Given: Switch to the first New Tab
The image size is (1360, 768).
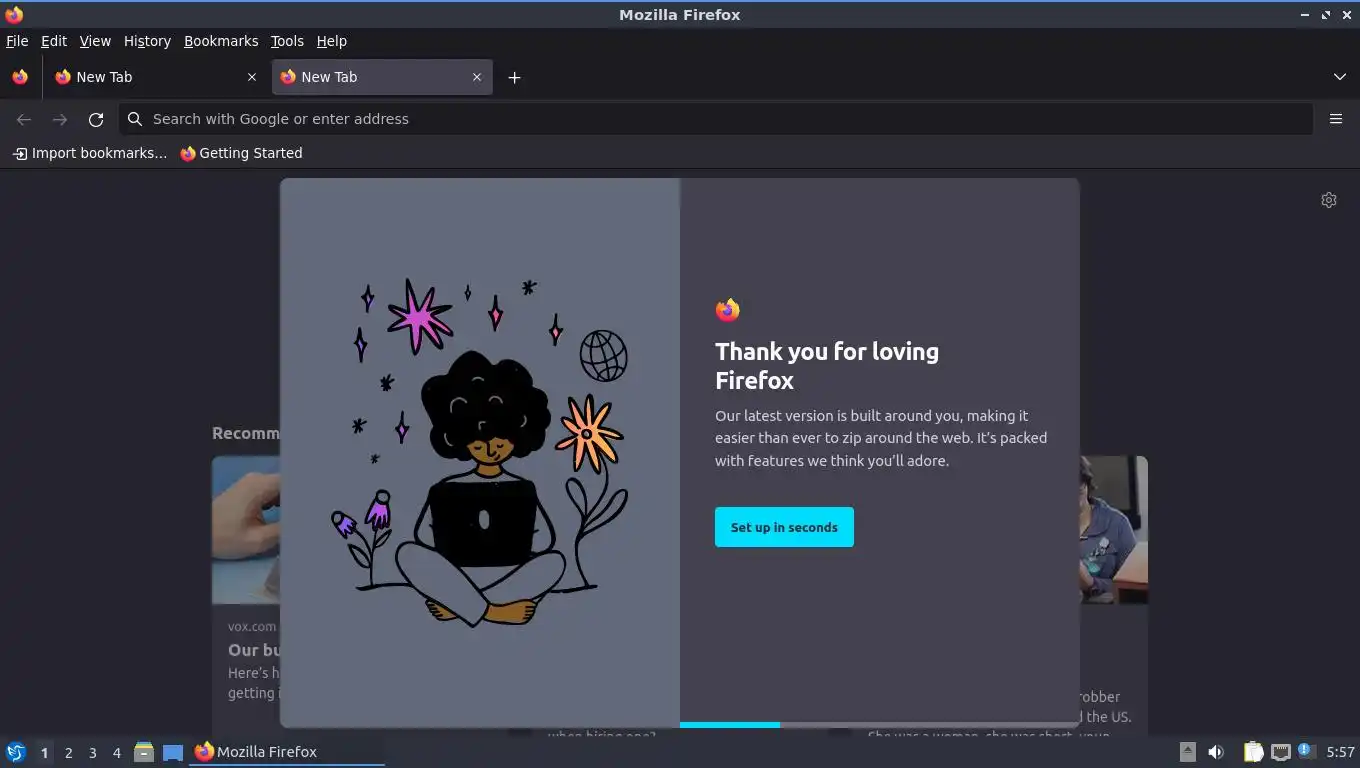Looking at the screenshot, I should click(156, 77).
